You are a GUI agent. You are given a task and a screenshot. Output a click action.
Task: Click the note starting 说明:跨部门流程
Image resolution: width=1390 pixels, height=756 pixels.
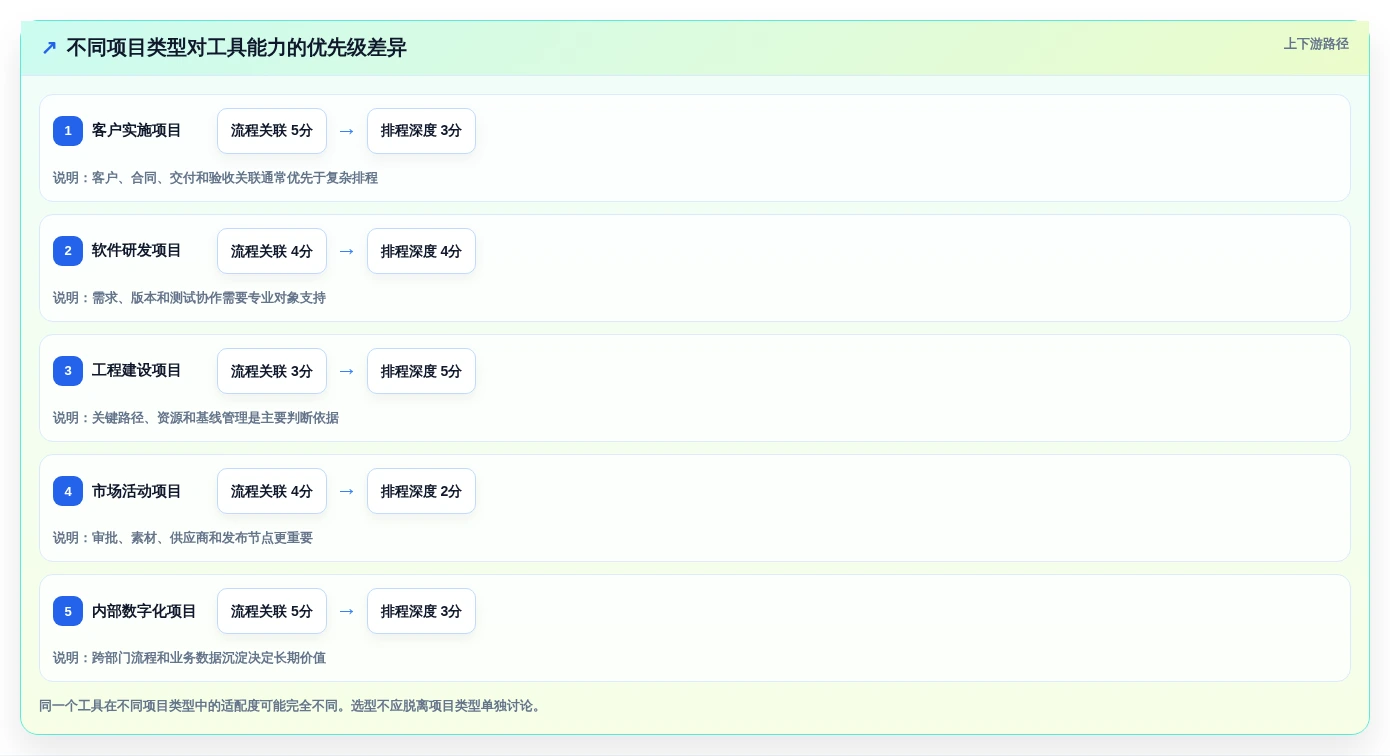point(189,658)
